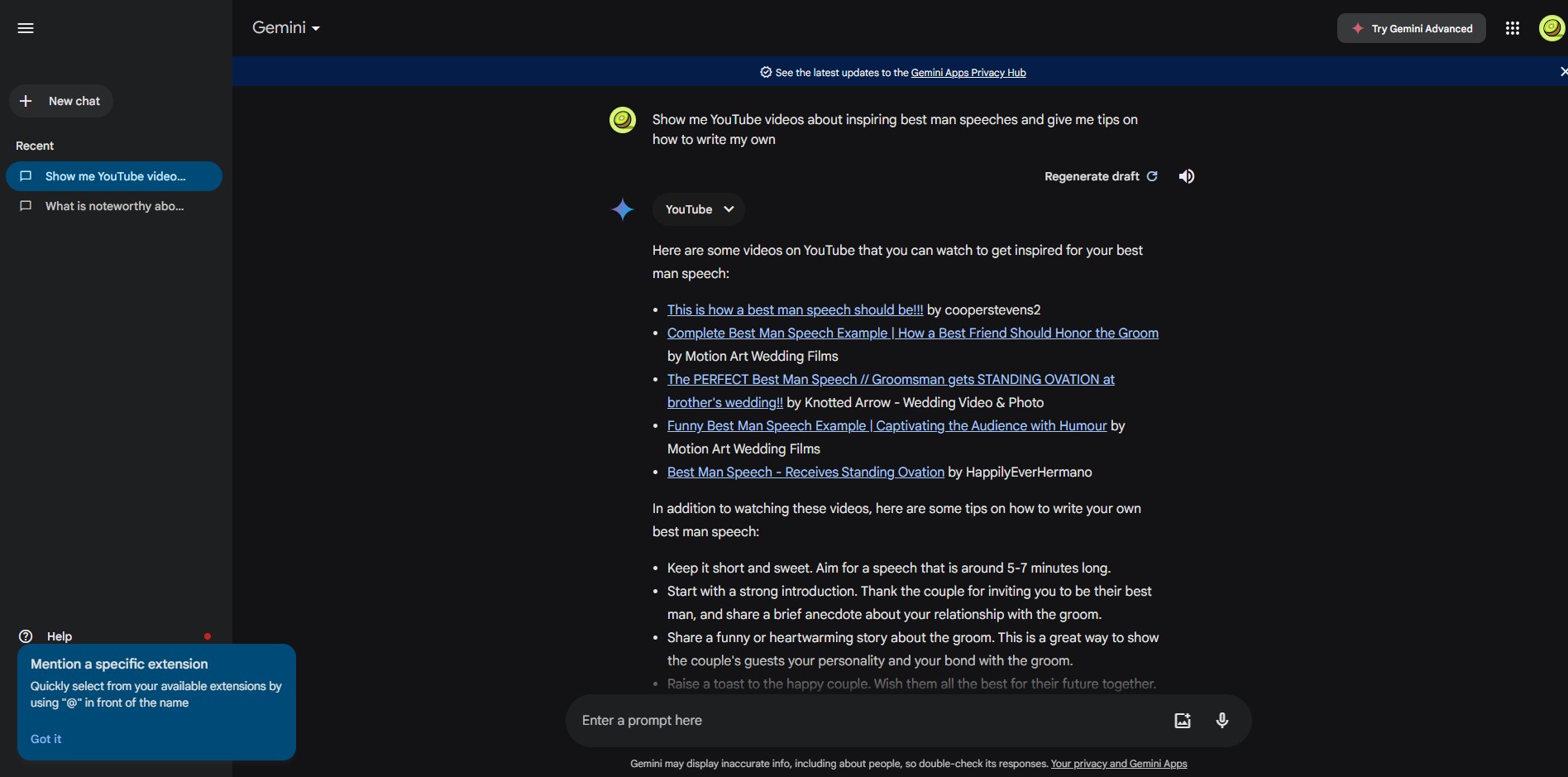Click the Google apps grid icon
Image resolution: width=1568 pixels, height=777 pixels.
pos(1513,28)
